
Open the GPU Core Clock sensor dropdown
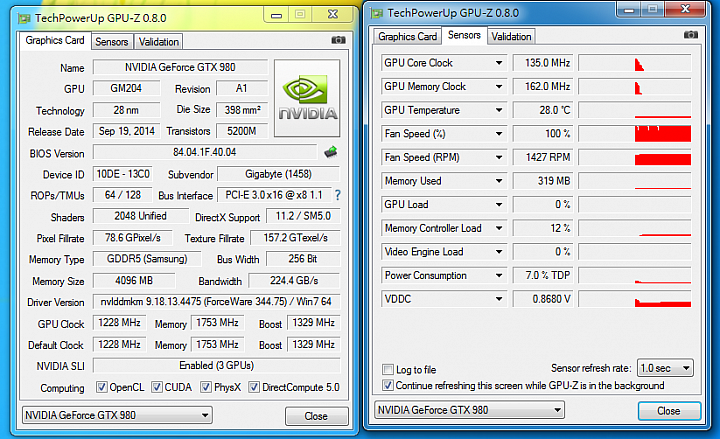click(x=499, y=63)
